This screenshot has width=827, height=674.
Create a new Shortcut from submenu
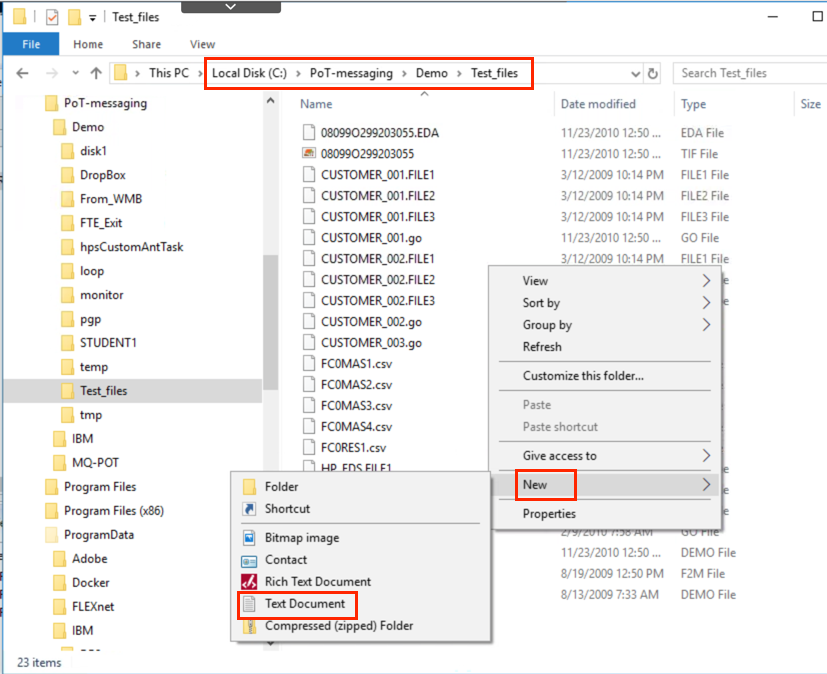click(x=361, y=509)
